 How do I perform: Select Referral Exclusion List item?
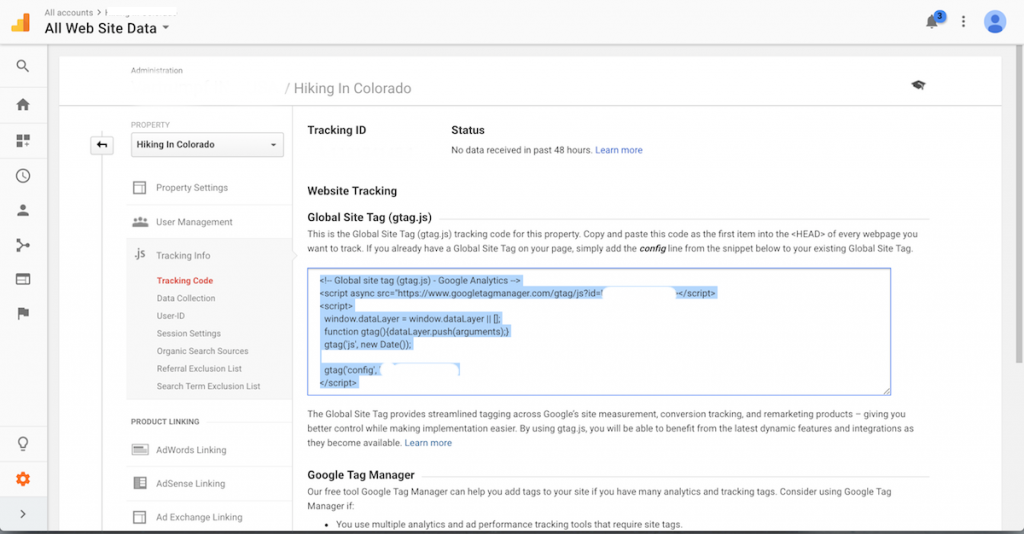tap(199, 369)
